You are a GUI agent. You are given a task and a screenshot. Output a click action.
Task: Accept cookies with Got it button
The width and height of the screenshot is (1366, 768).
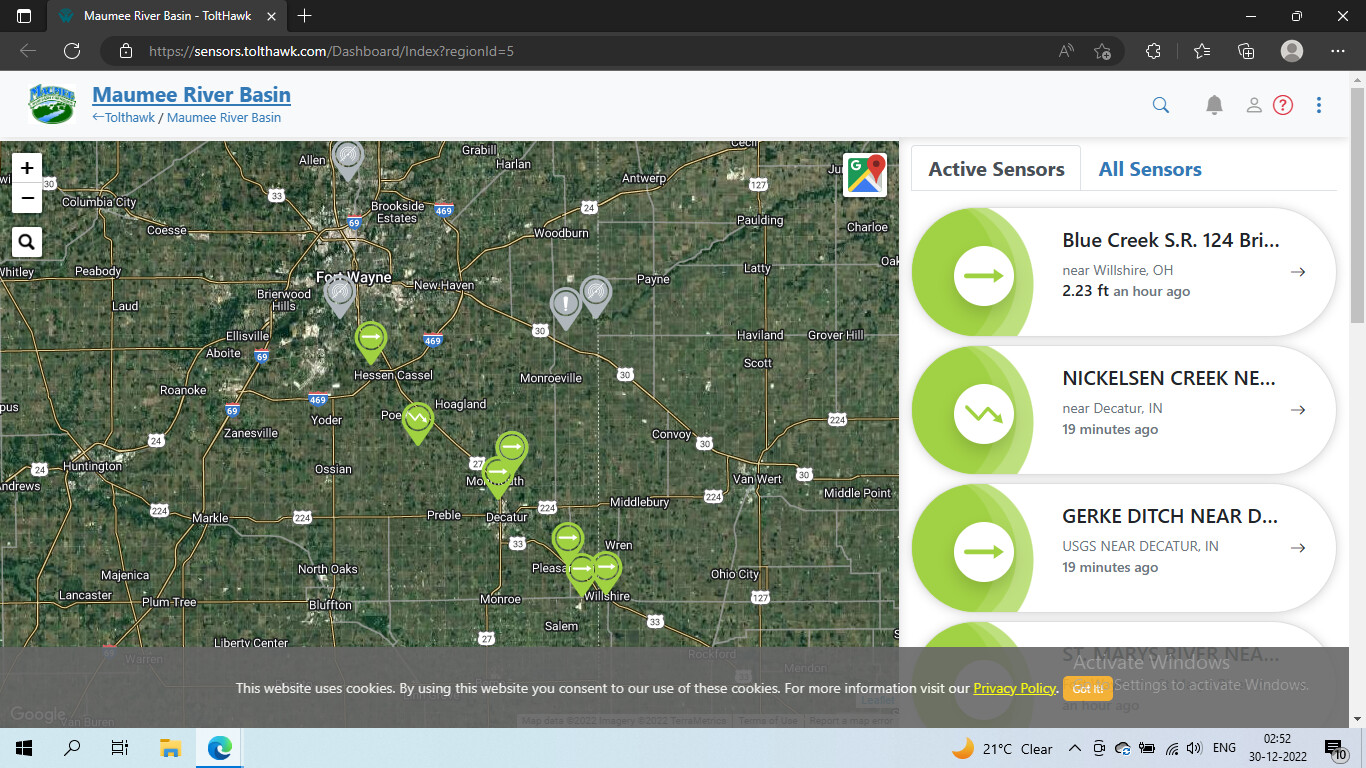(x=1087, y=689)
